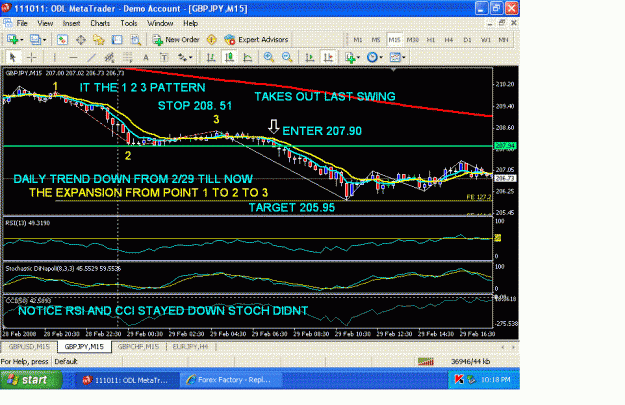Image resolution: width=625 pixels, height=405 pixels.
Task: Switch timeframe to W1
Action: click(485, 40)
